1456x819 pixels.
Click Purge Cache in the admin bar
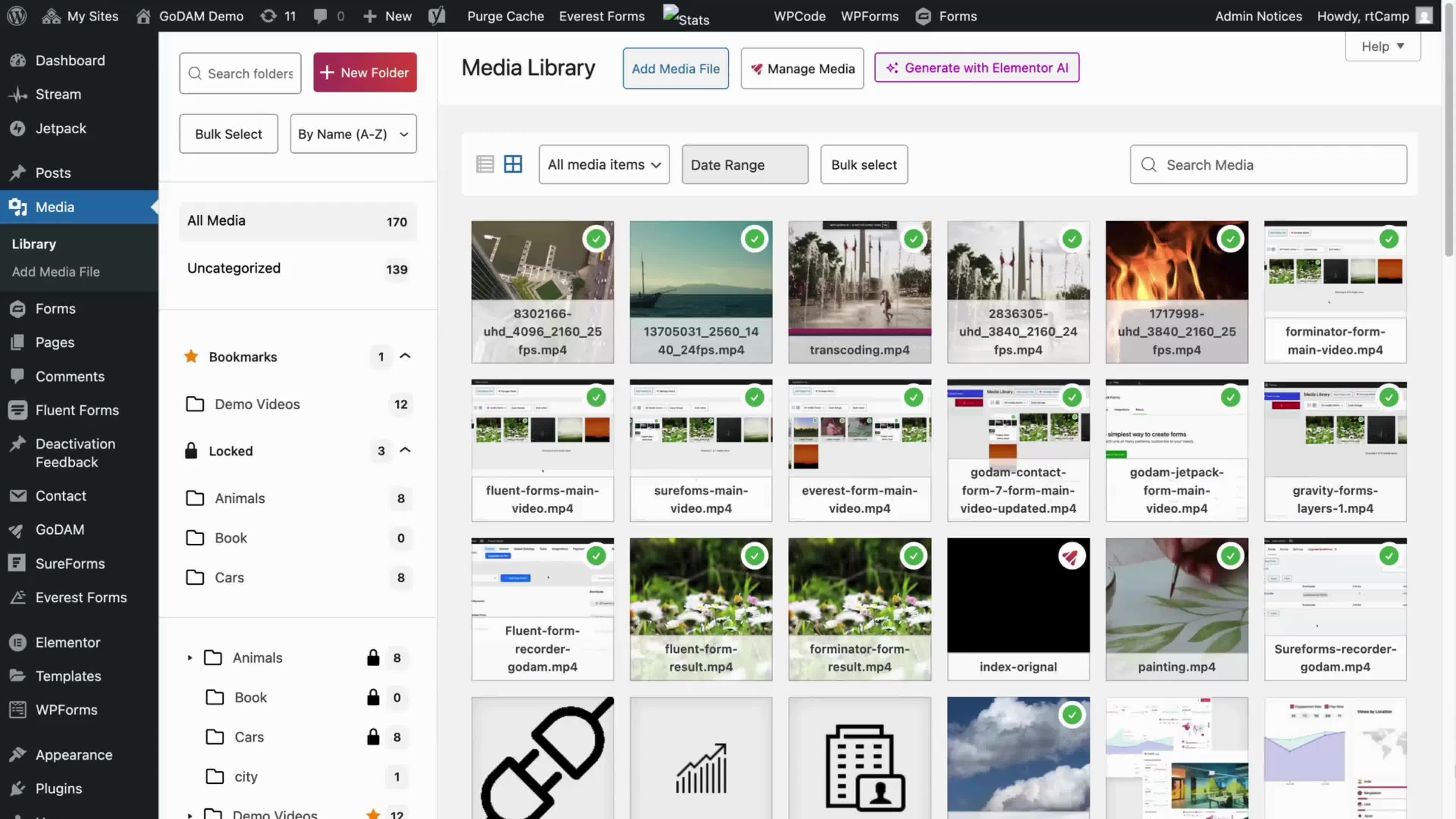[x=505, y=16]
